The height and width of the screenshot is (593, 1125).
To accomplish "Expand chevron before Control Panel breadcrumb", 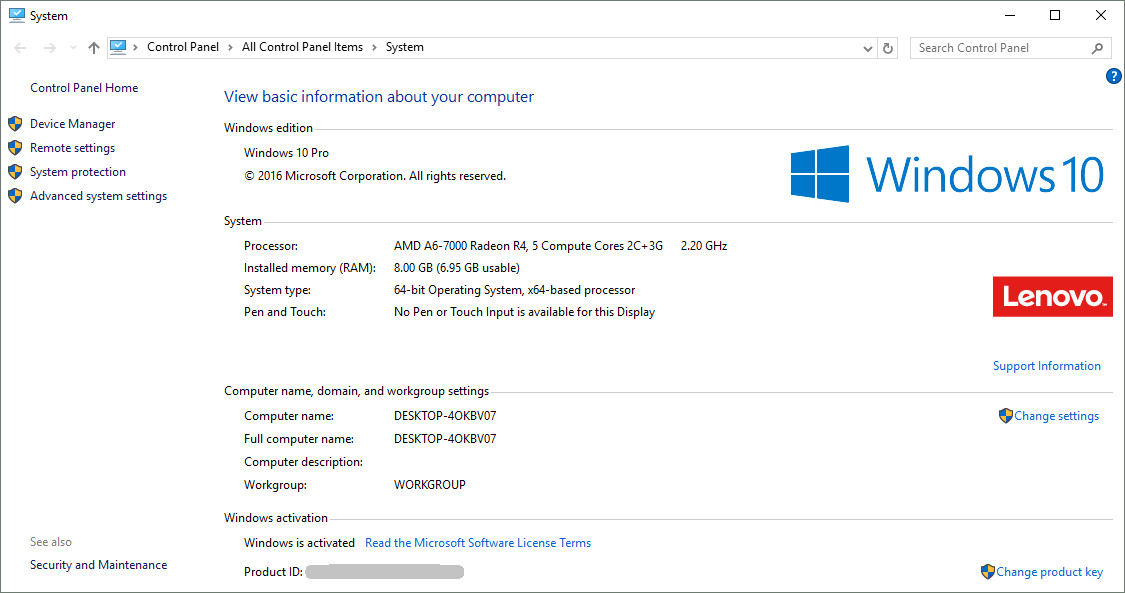I will pyautogui.click(x=135, y=47).
